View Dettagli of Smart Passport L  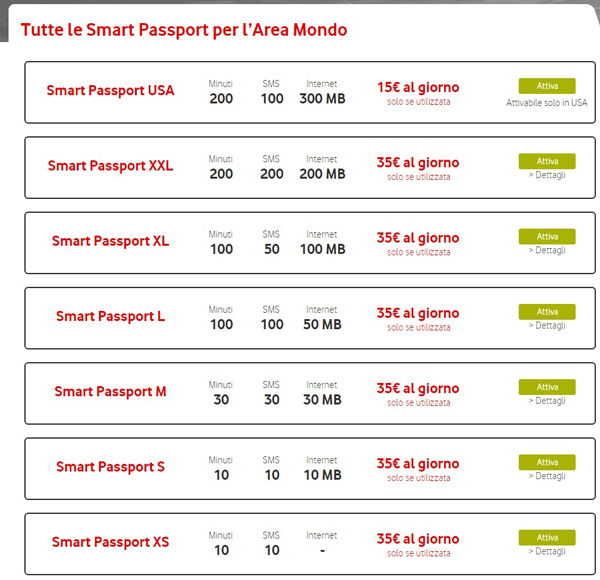547,326
